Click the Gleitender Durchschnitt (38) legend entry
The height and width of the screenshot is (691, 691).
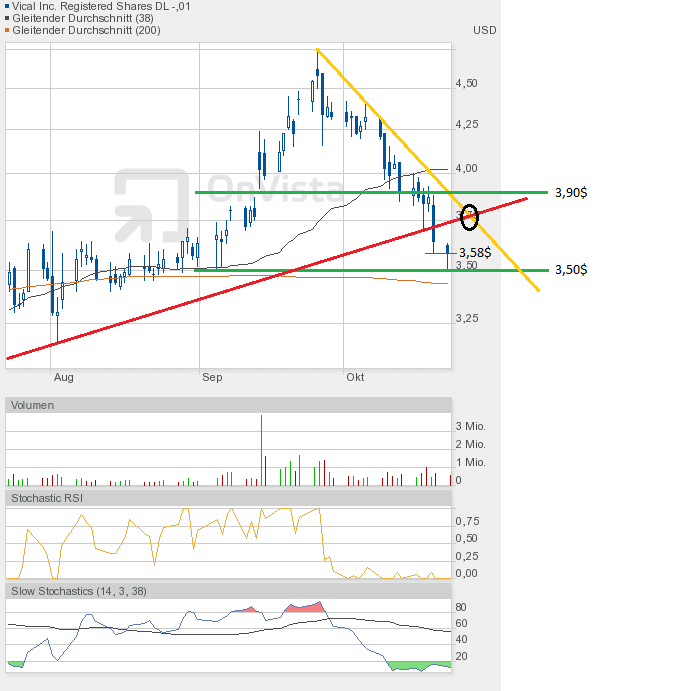click(x=83, y=19)
